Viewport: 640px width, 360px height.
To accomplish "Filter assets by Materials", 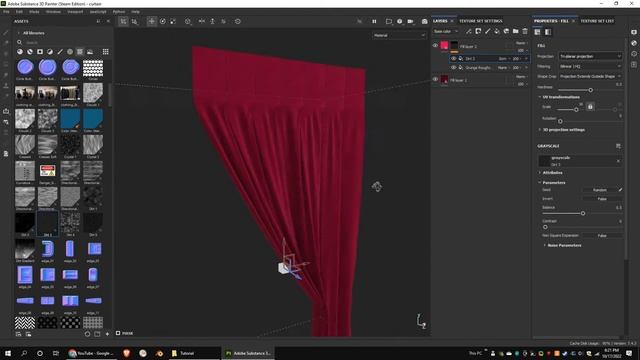I will click(x=20, y=52).
